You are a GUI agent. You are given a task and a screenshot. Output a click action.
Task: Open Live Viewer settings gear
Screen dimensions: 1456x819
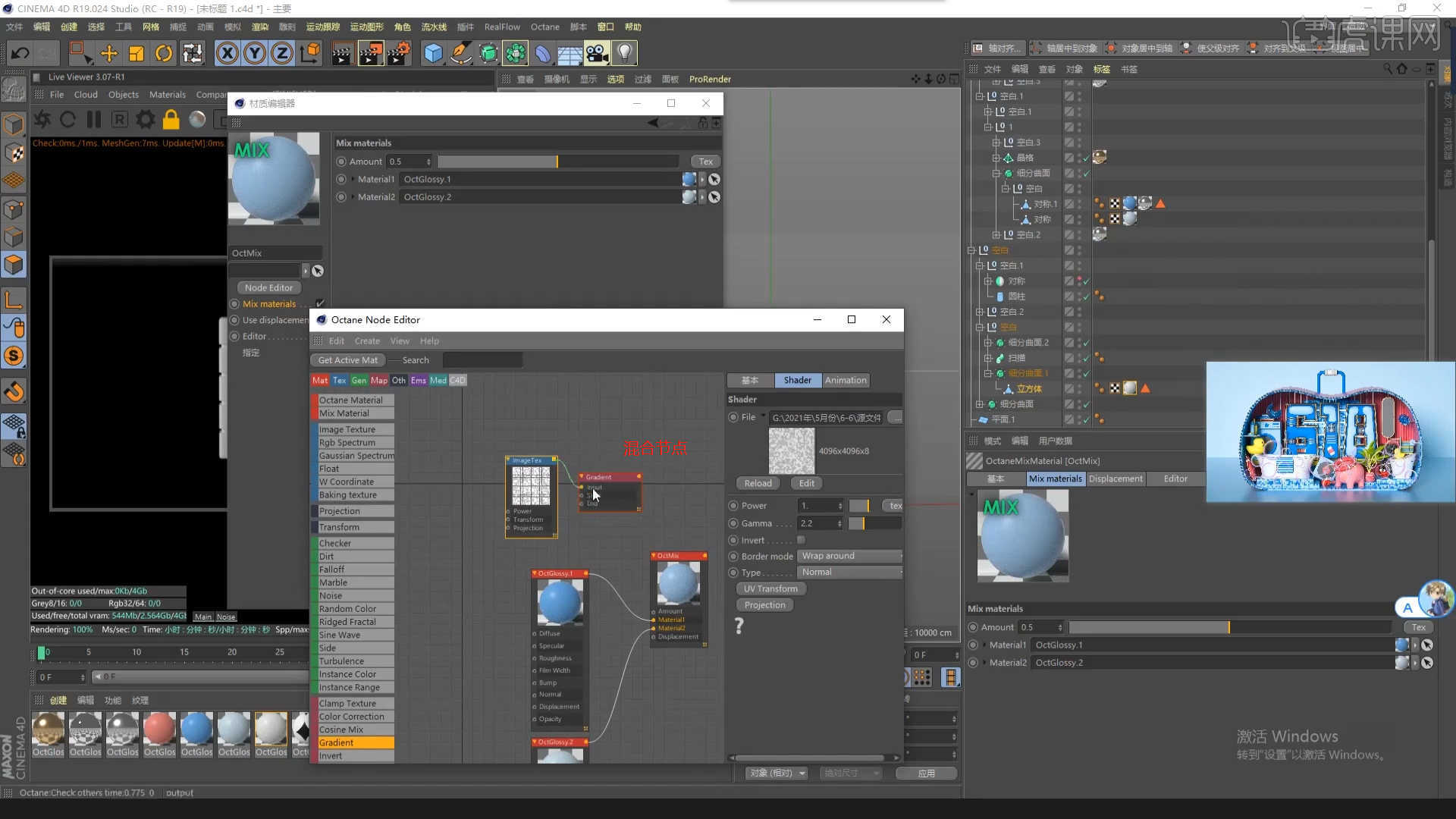pyautogui.click(x=145, y=120)
